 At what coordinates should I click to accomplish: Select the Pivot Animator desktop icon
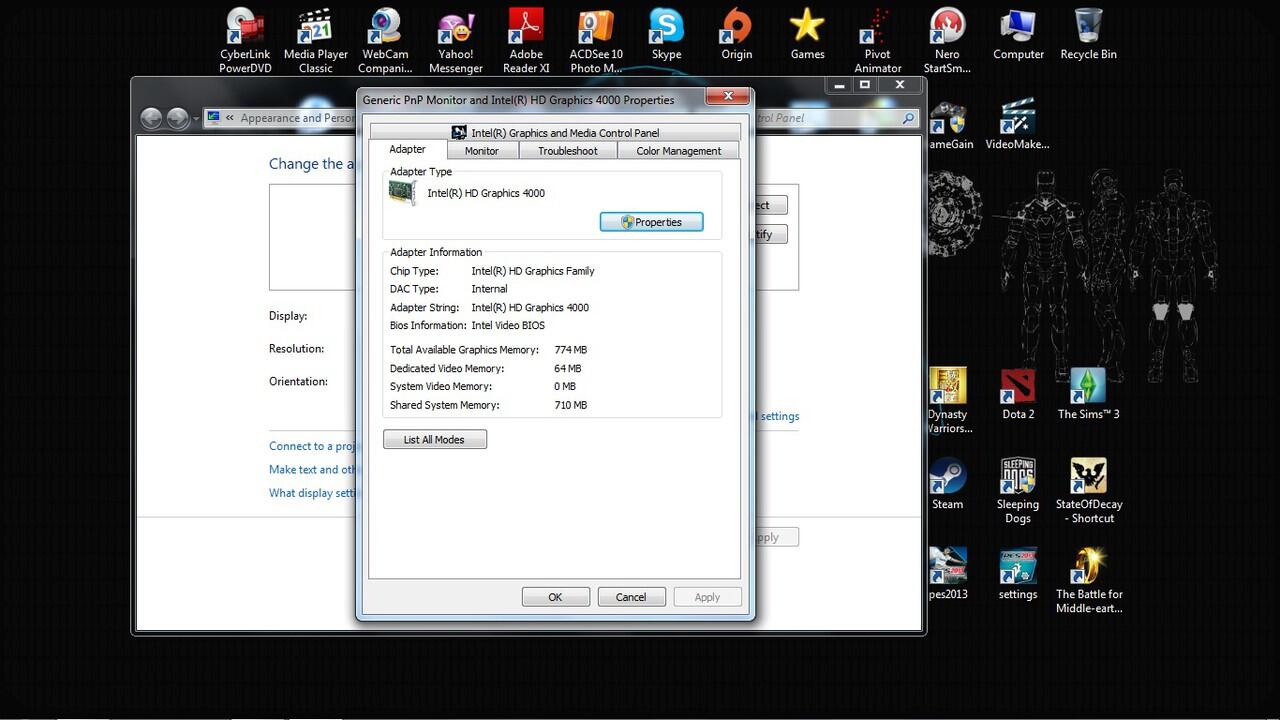877,40
